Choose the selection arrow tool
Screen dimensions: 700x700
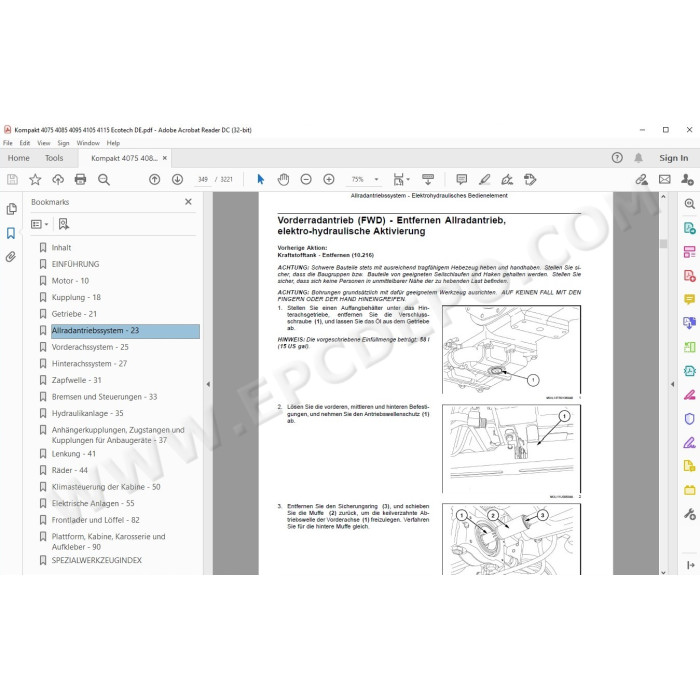click(261, 179)
